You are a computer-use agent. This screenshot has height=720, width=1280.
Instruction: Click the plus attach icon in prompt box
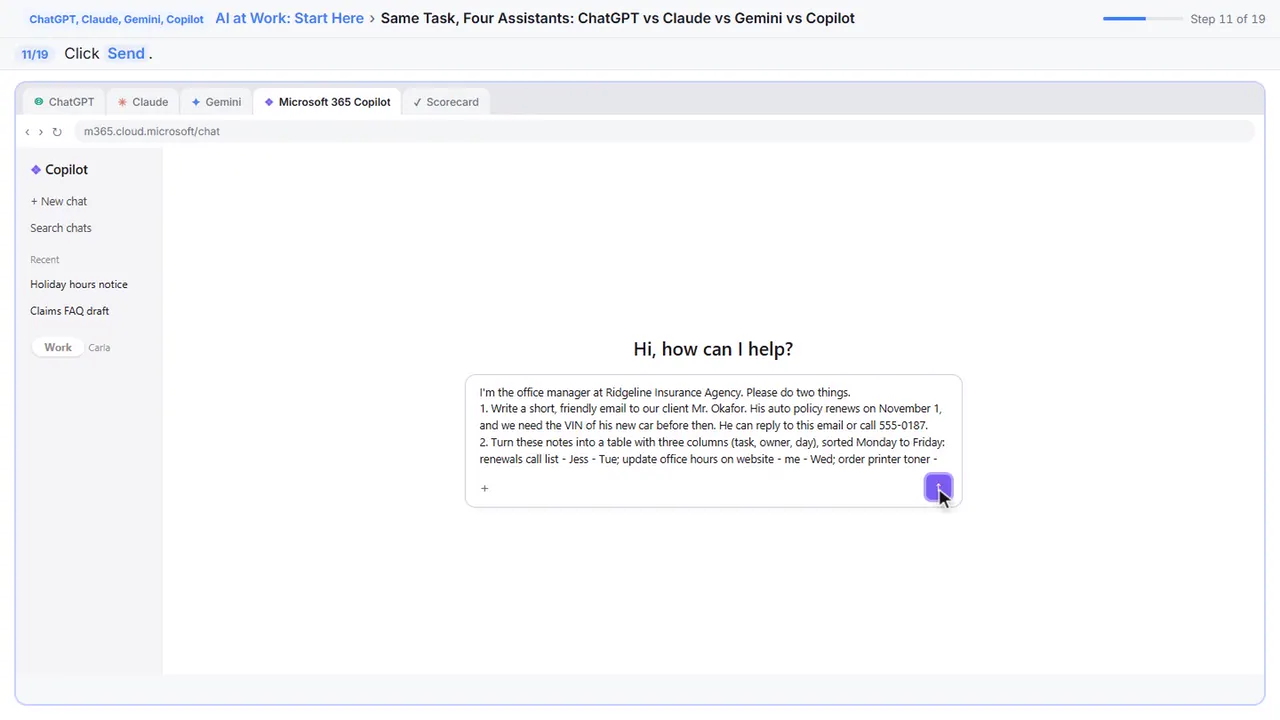pos(484,488)
